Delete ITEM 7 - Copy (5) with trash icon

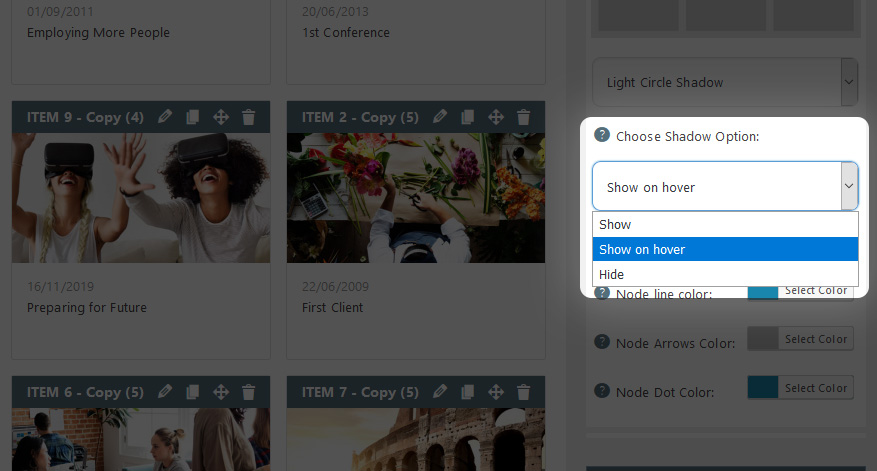click(524, 392)
